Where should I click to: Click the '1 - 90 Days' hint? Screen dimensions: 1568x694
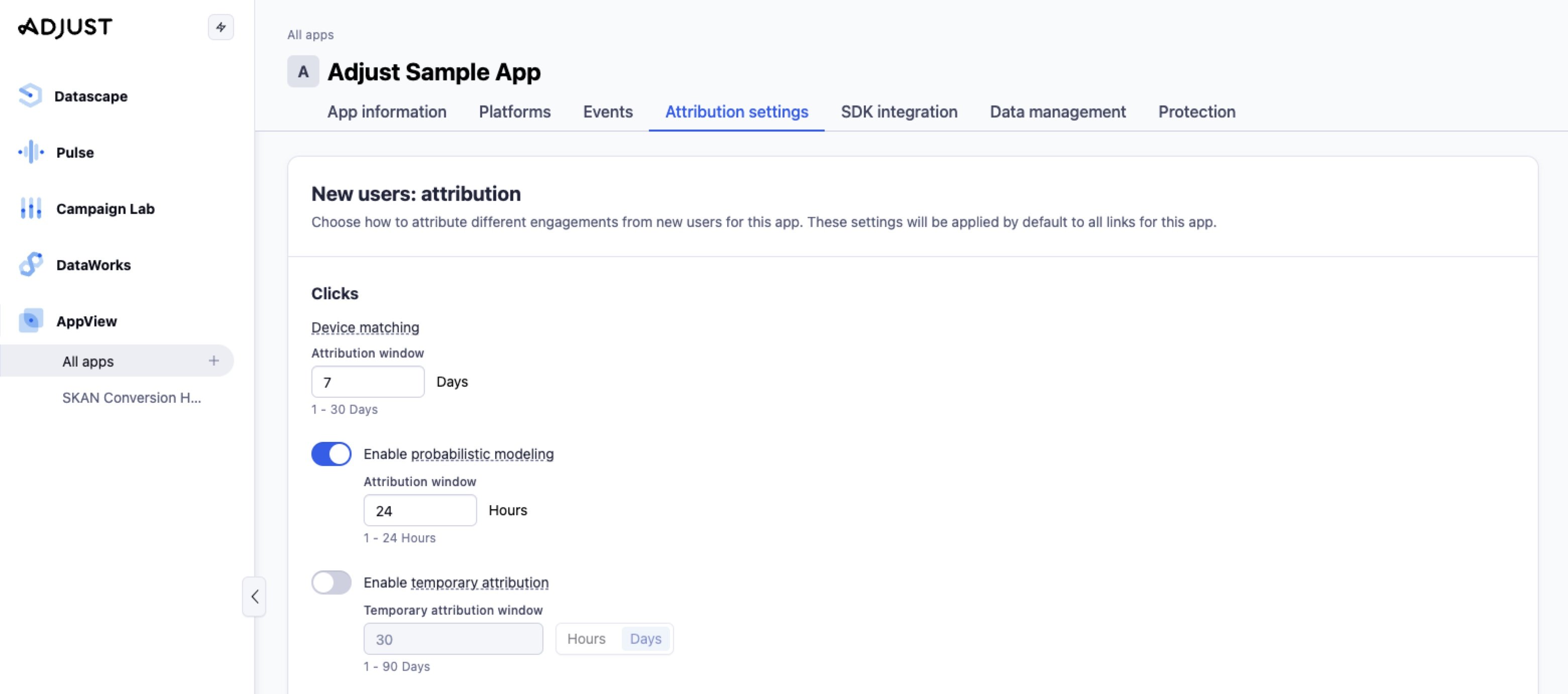point(397,666)
